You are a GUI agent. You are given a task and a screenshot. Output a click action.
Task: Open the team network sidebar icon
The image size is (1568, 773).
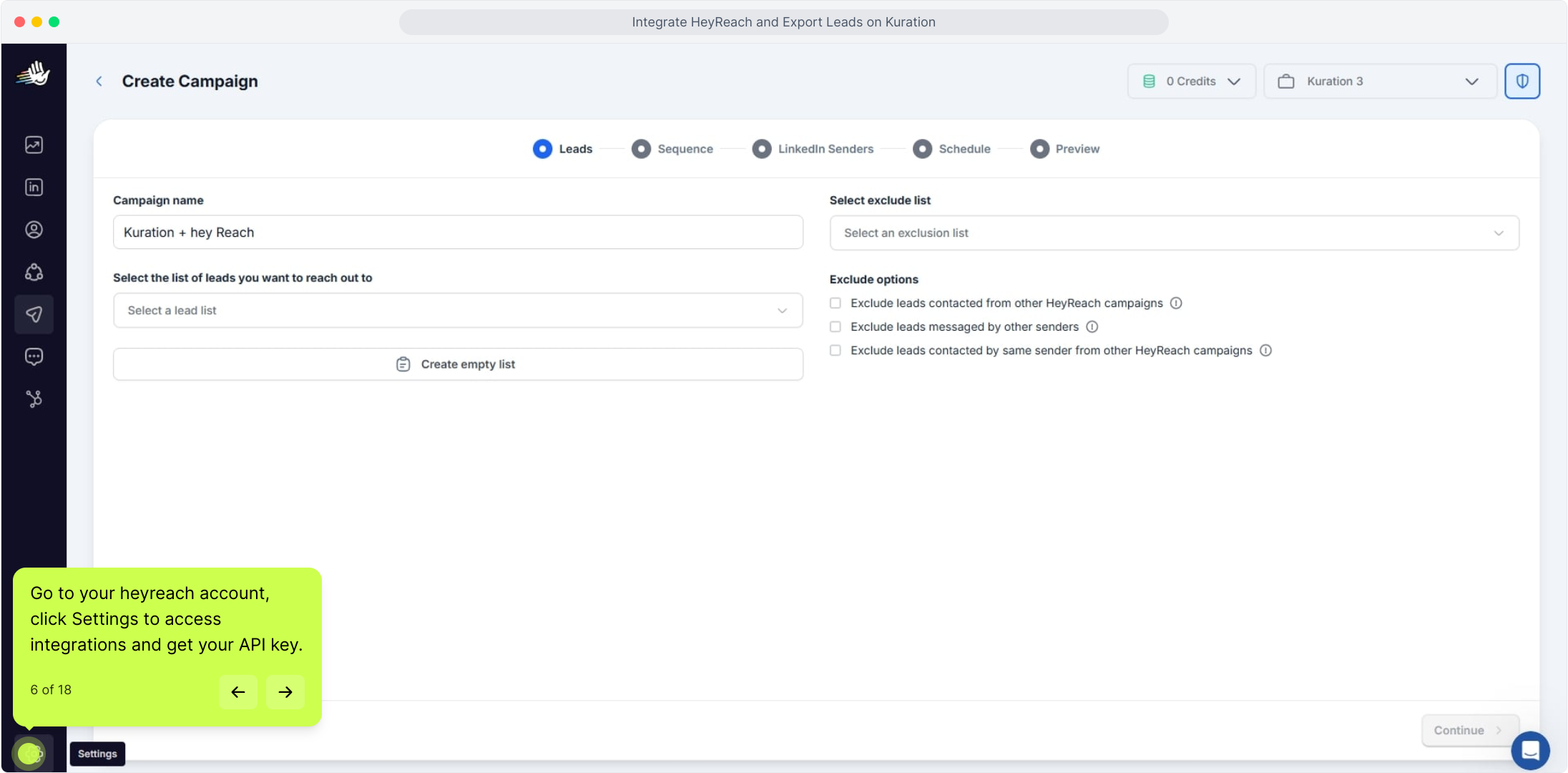pyautogui.click(x=34, y=272)
